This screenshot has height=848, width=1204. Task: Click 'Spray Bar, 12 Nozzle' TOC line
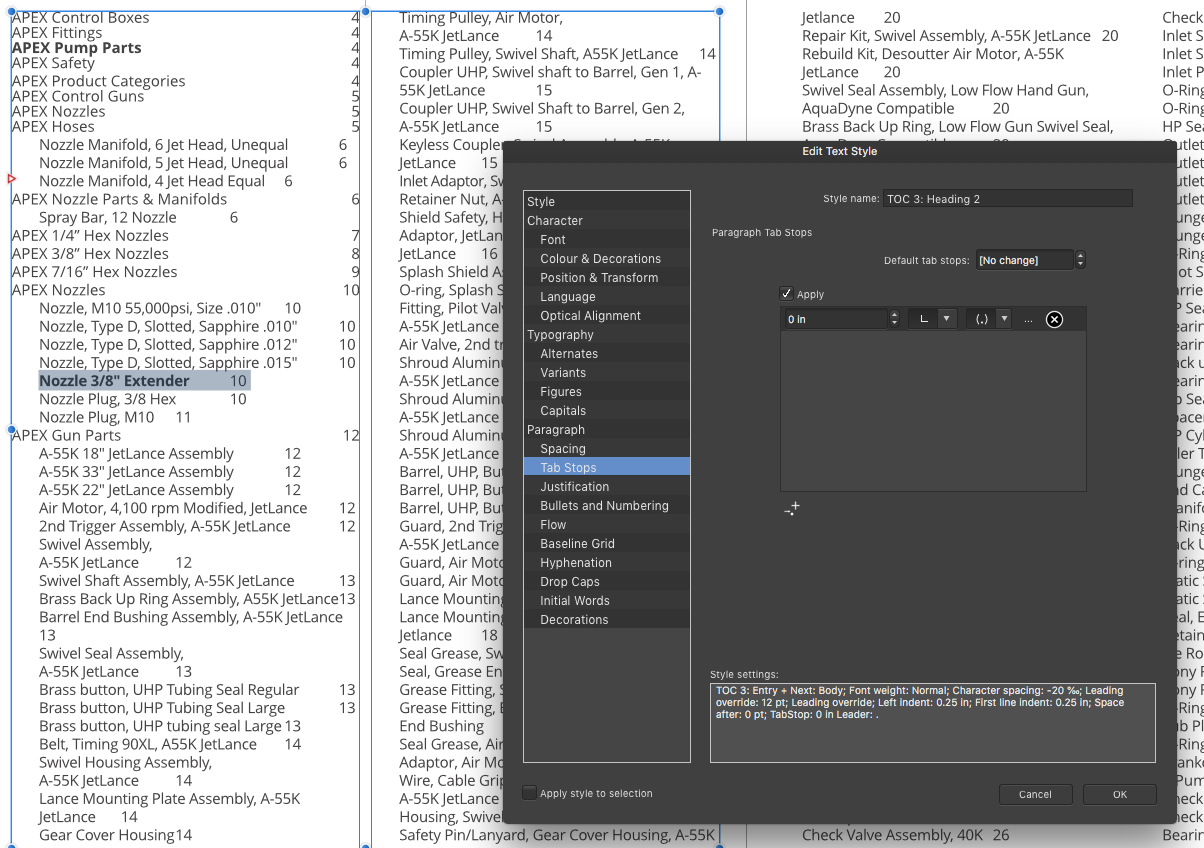click(108, 217)
